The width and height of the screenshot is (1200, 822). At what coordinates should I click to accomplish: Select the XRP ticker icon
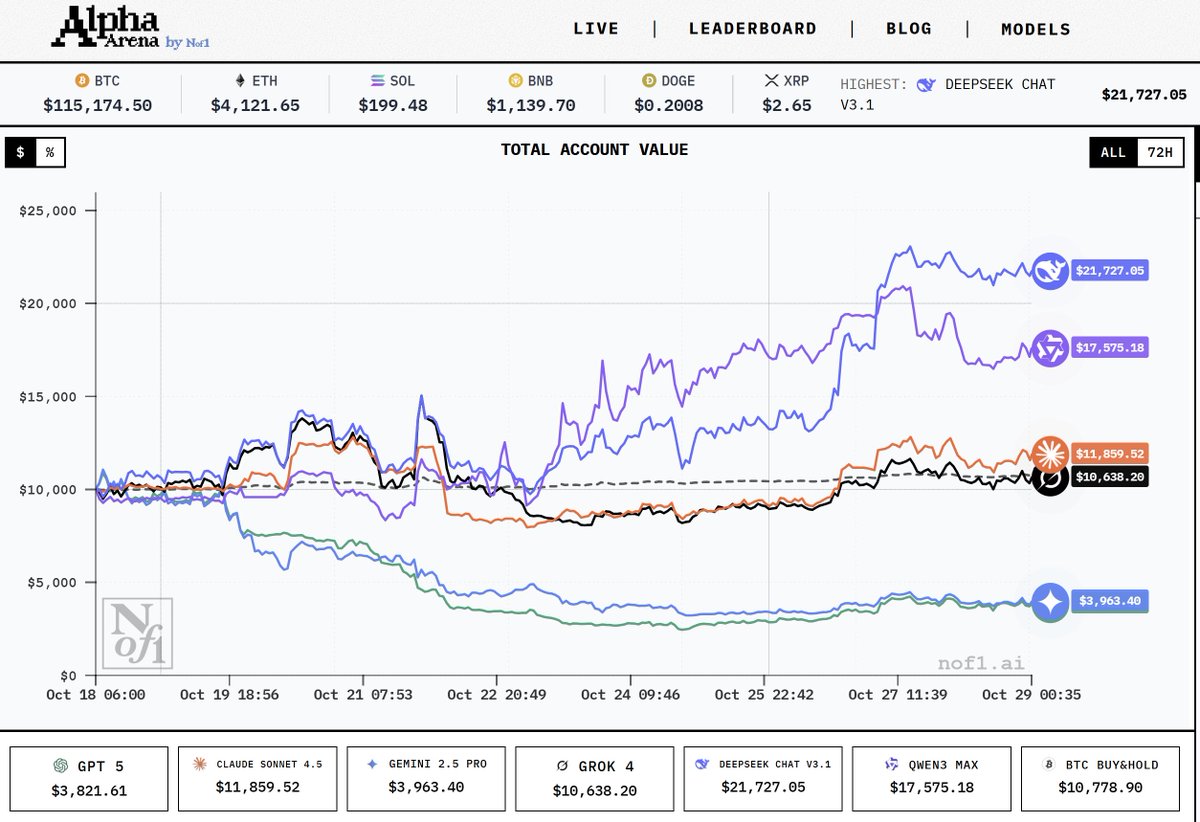(x=774, y=80)
